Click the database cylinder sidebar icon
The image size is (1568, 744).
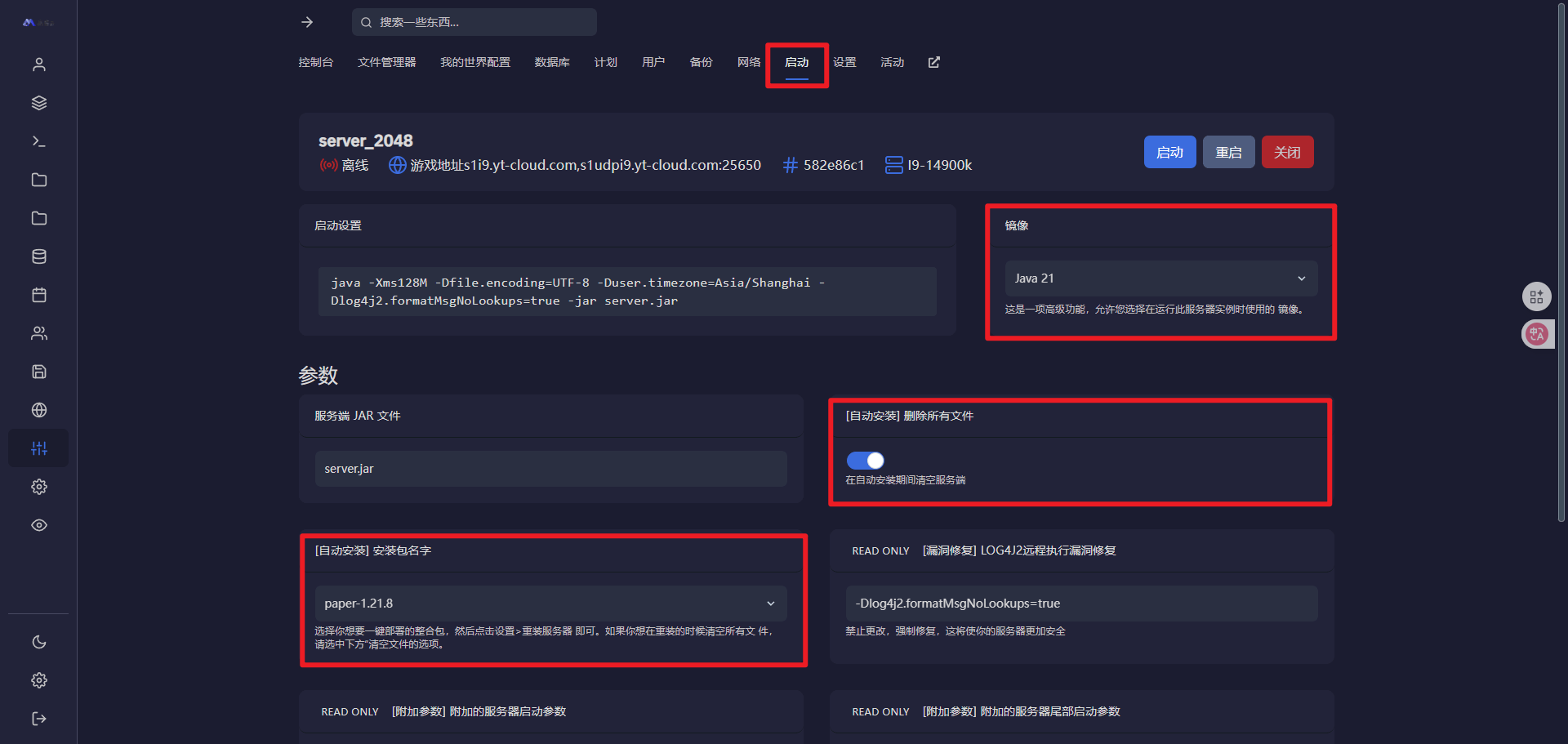coord(38,256)
